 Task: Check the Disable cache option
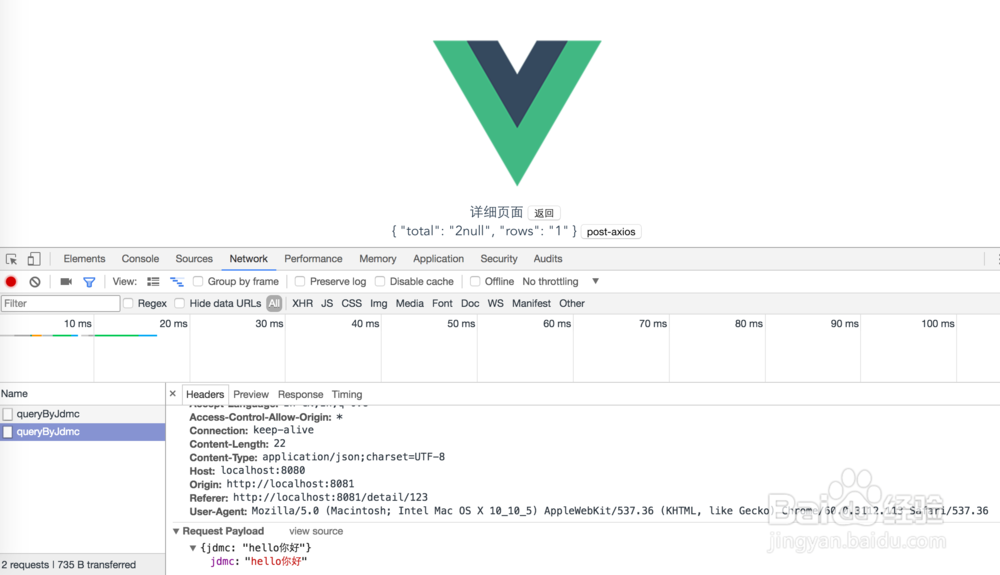[x=380, y=281]
